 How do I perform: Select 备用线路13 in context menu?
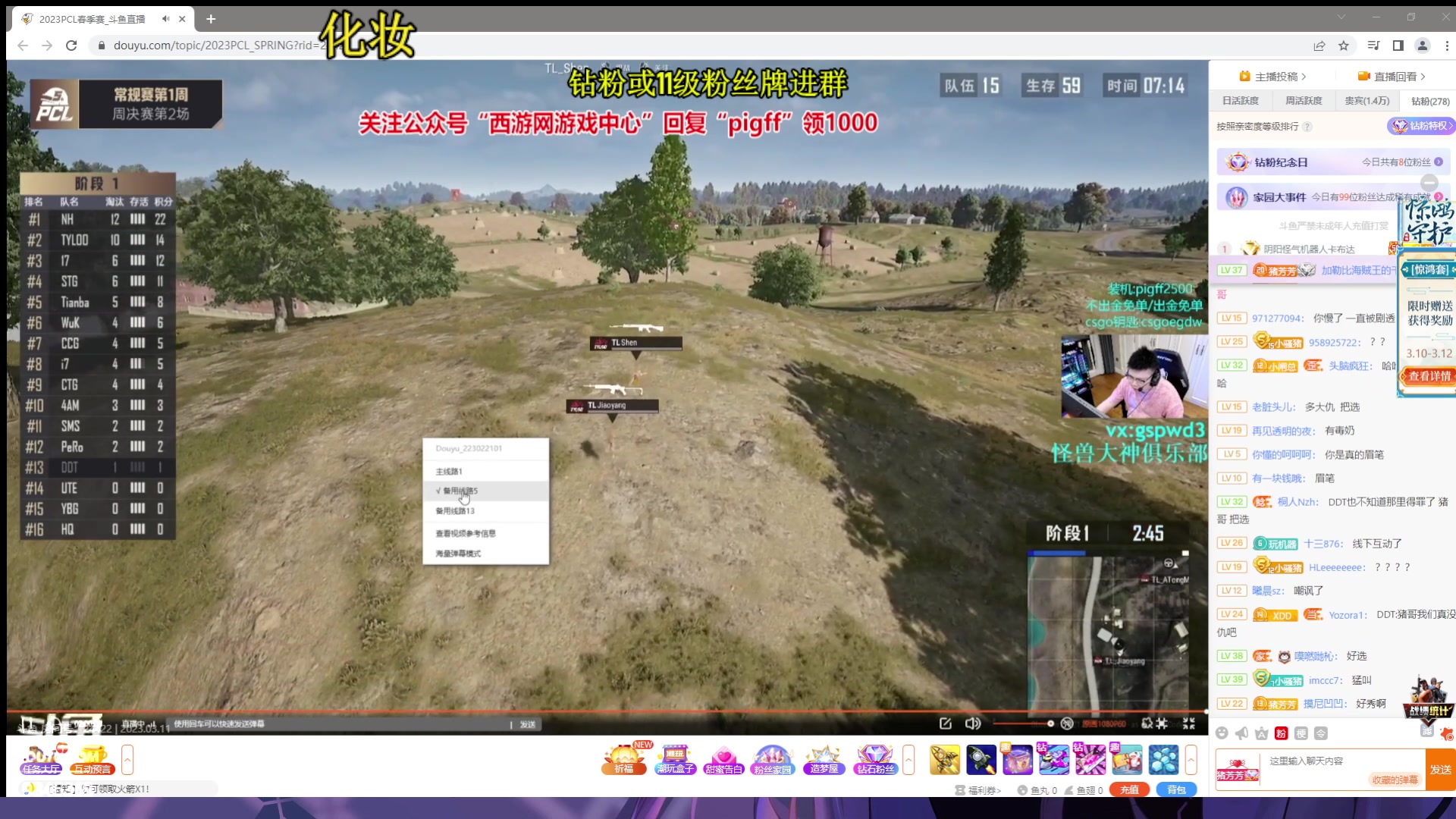click(455, 511)
